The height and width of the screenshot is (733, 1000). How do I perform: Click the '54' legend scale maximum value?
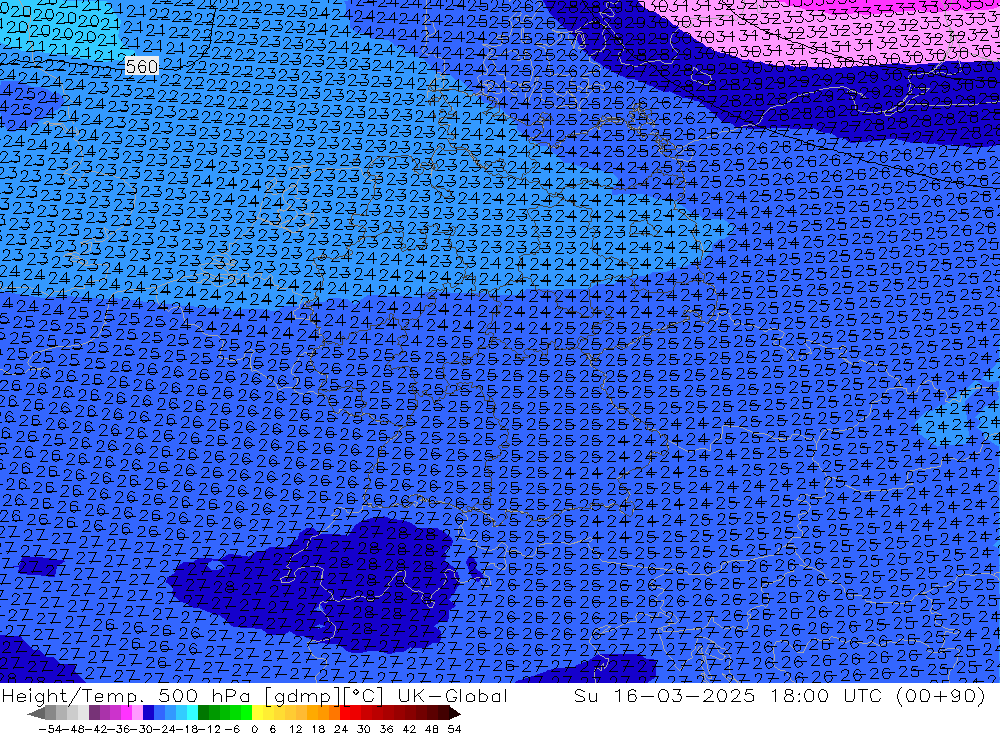pos(454,729)
